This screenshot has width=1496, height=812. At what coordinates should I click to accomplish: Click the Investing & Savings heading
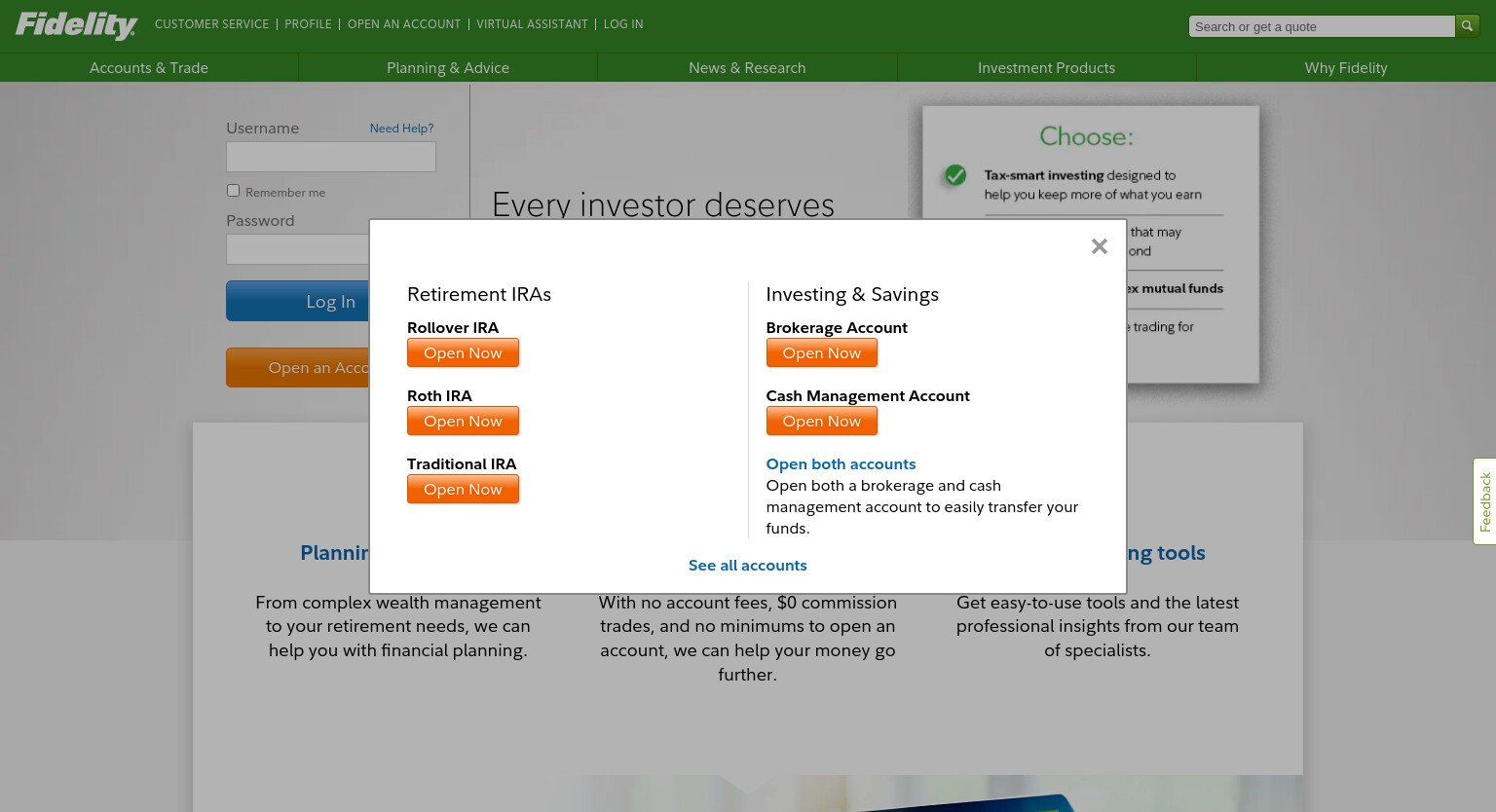click(x=852, y=294)
